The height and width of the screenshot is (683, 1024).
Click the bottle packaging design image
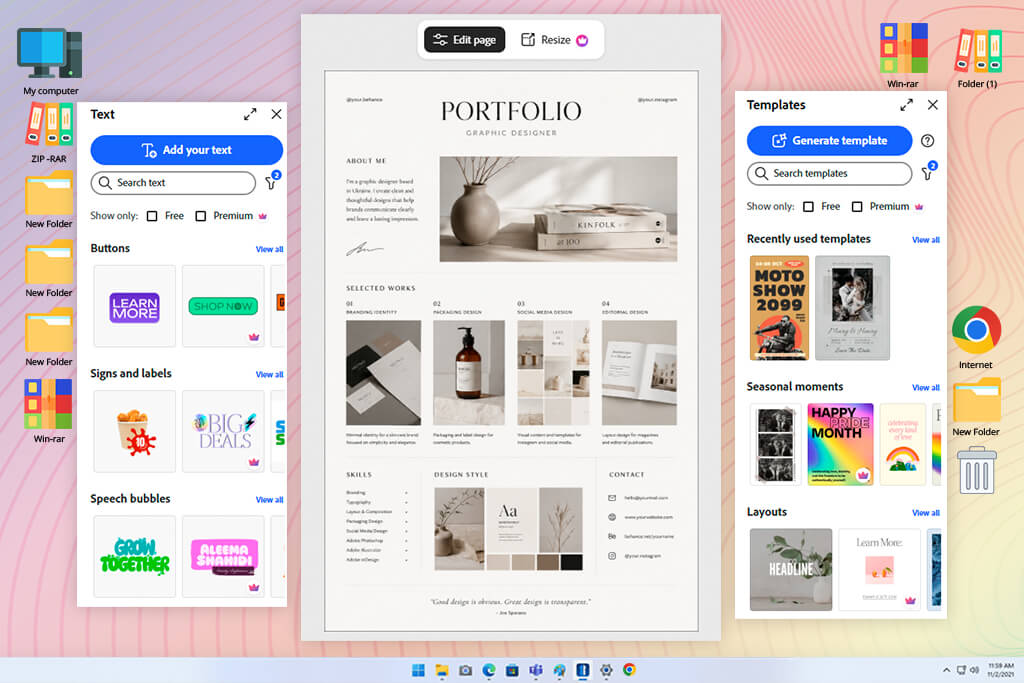coord(469,373)
